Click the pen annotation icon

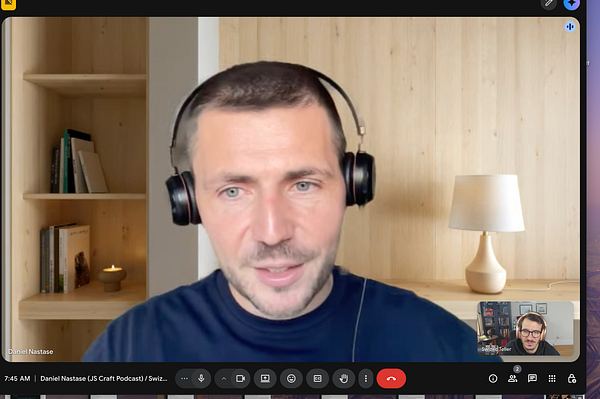(x=548, y=4)
